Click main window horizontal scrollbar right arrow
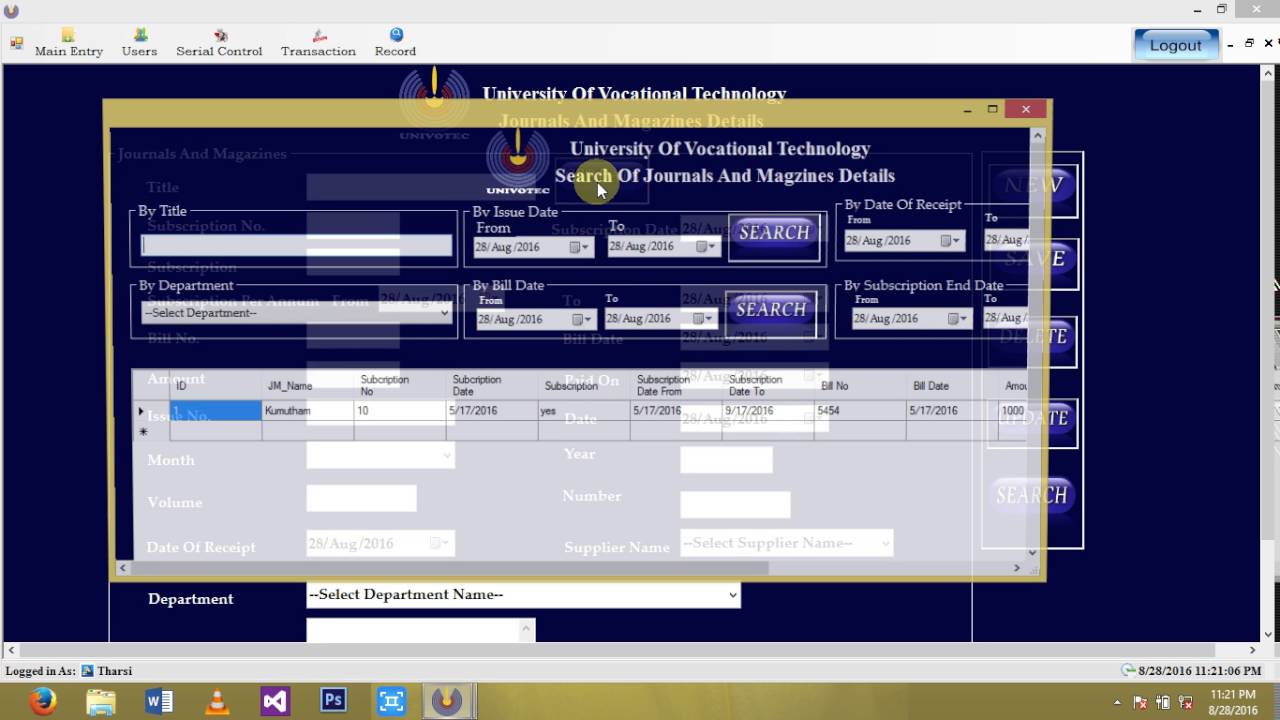This screenshot has width=1280, height=720. click(1252, 650)
